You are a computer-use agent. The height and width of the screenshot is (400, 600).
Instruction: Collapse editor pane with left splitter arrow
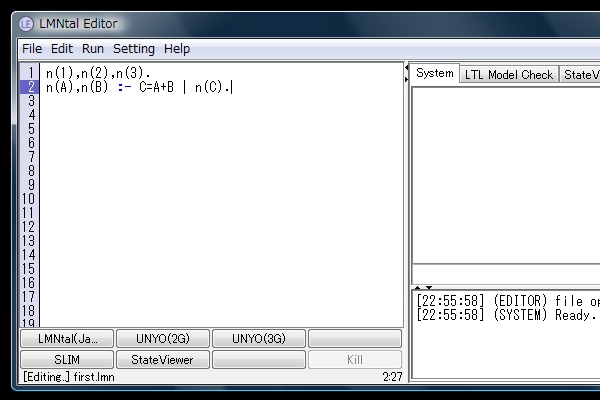(406, 68)
